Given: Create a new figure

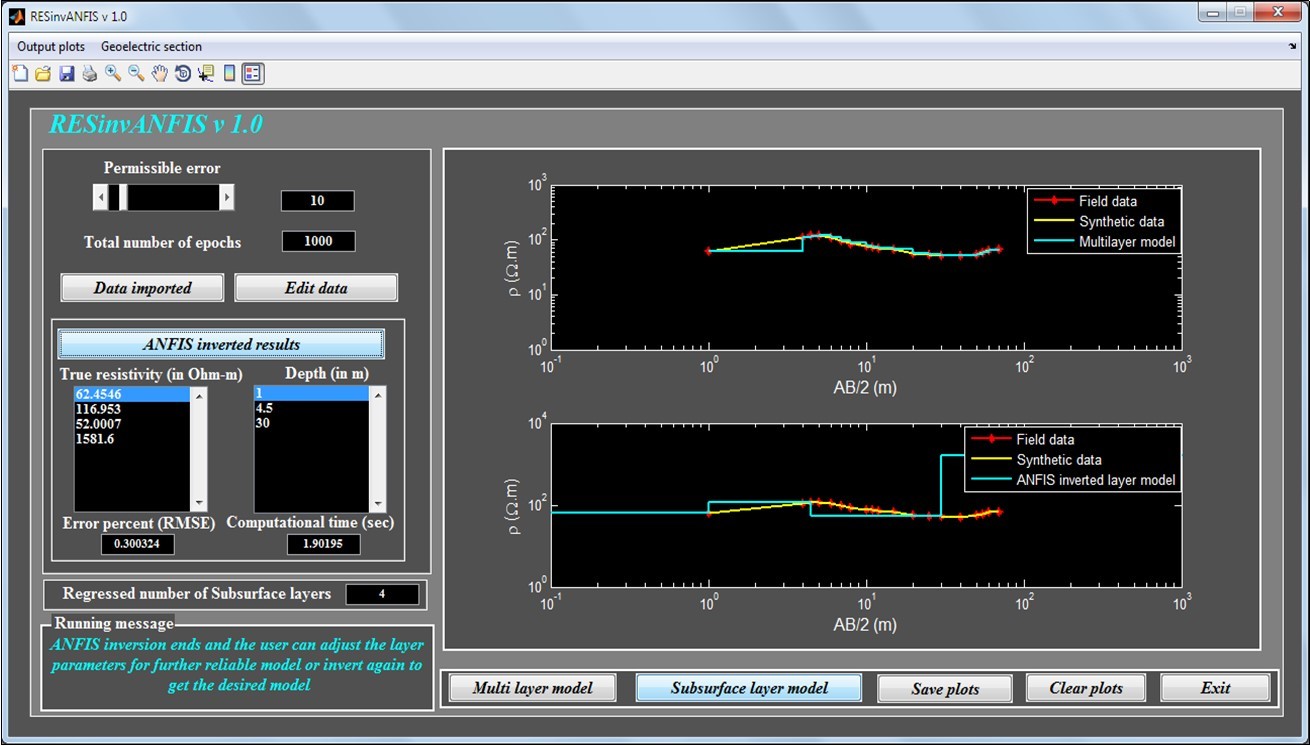Looking at the screenshot, I should pyautogui.click(x=18, y=73).
